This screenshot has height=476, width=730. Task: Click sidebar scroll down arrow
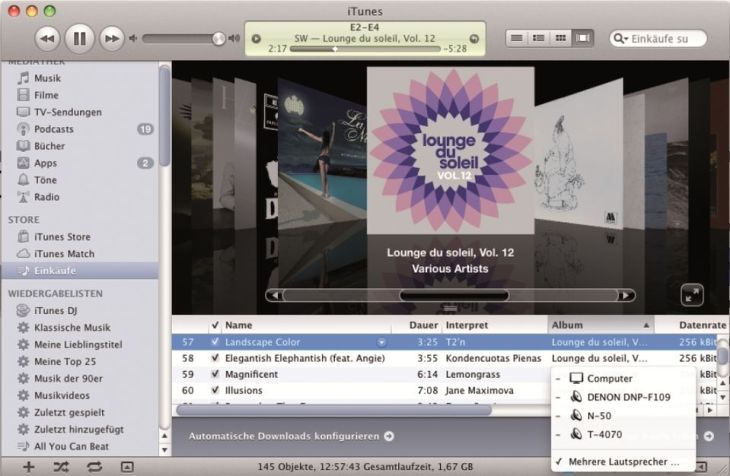pyautogui.click(x=165, y=450)
